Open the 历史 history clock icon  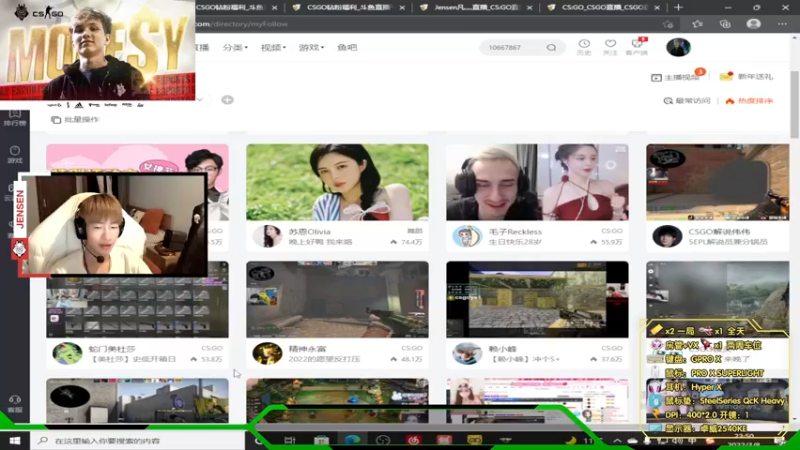pos(584,47)
